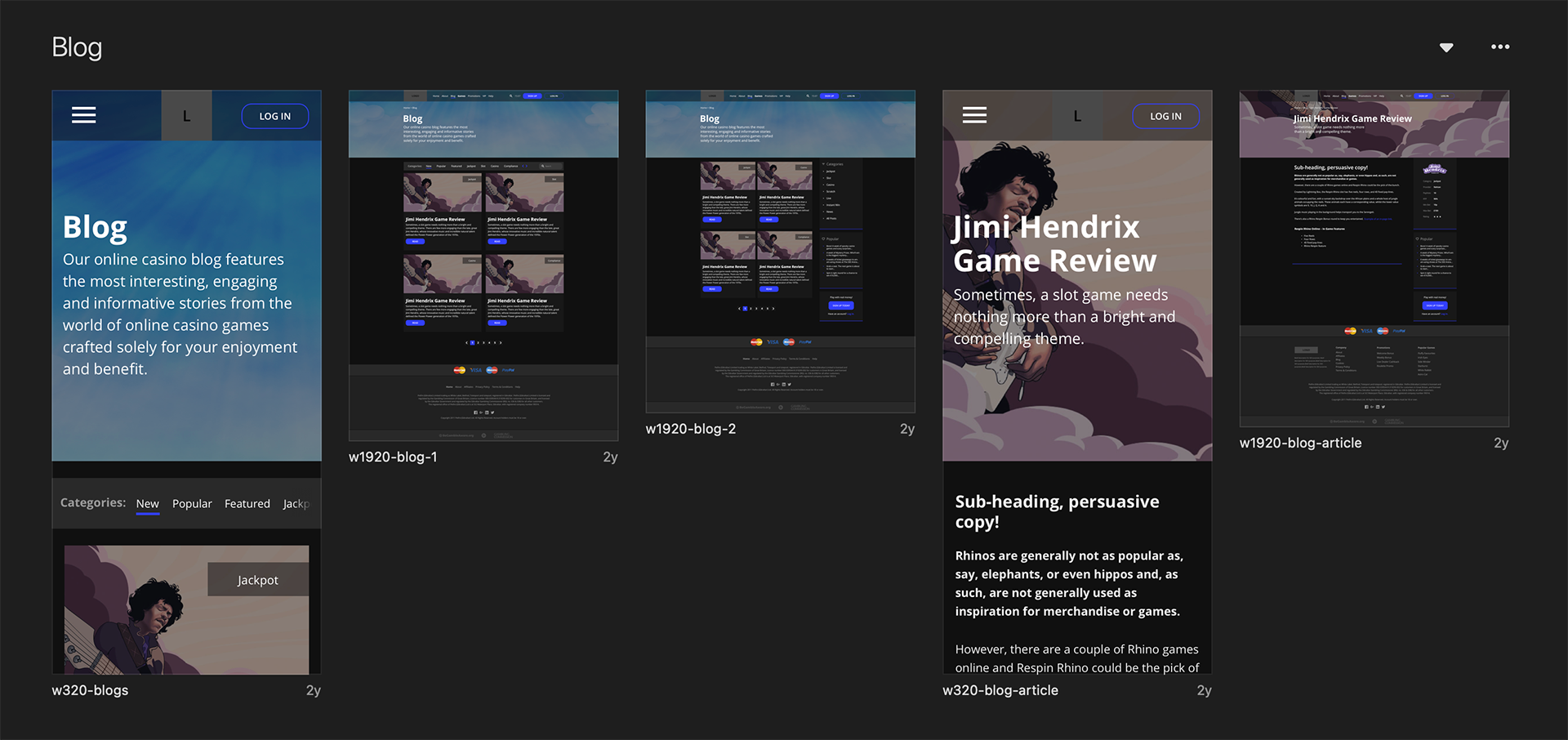Open the w1920-blog-1 artboard thumbnail
This screenshot has height=740, width=1568.
pos(483,265)
